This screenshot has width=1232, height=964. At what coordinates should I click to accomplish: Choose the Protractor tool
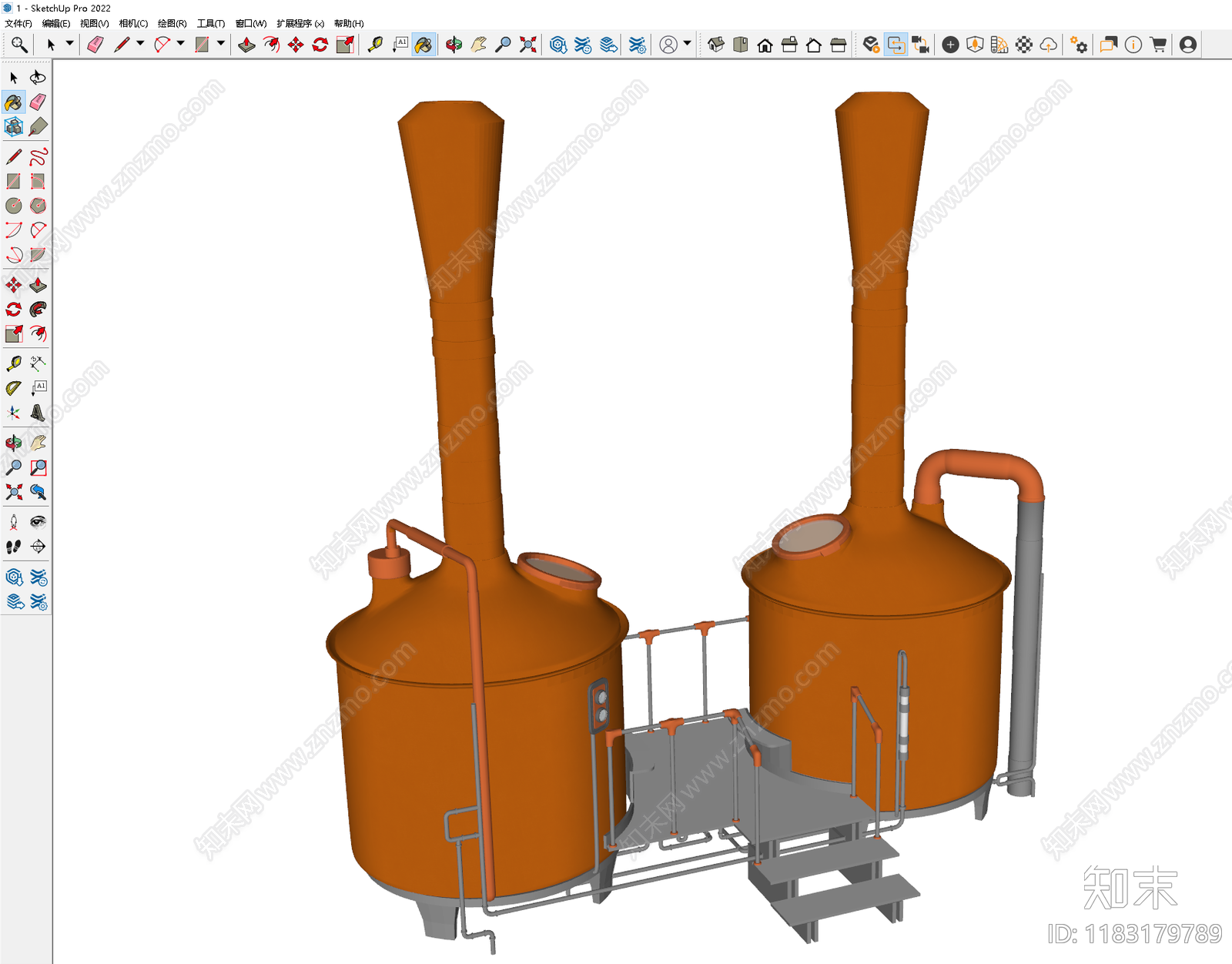click(x=14, y=388)
